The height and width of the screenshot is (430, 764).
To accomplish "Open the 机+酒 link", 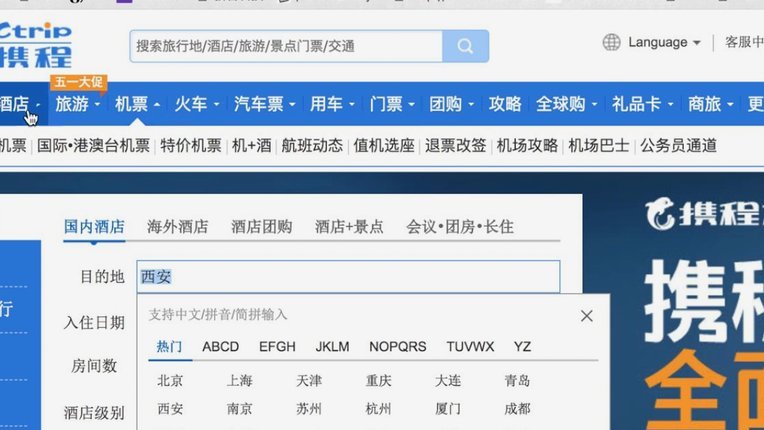I will pos(251,146).
